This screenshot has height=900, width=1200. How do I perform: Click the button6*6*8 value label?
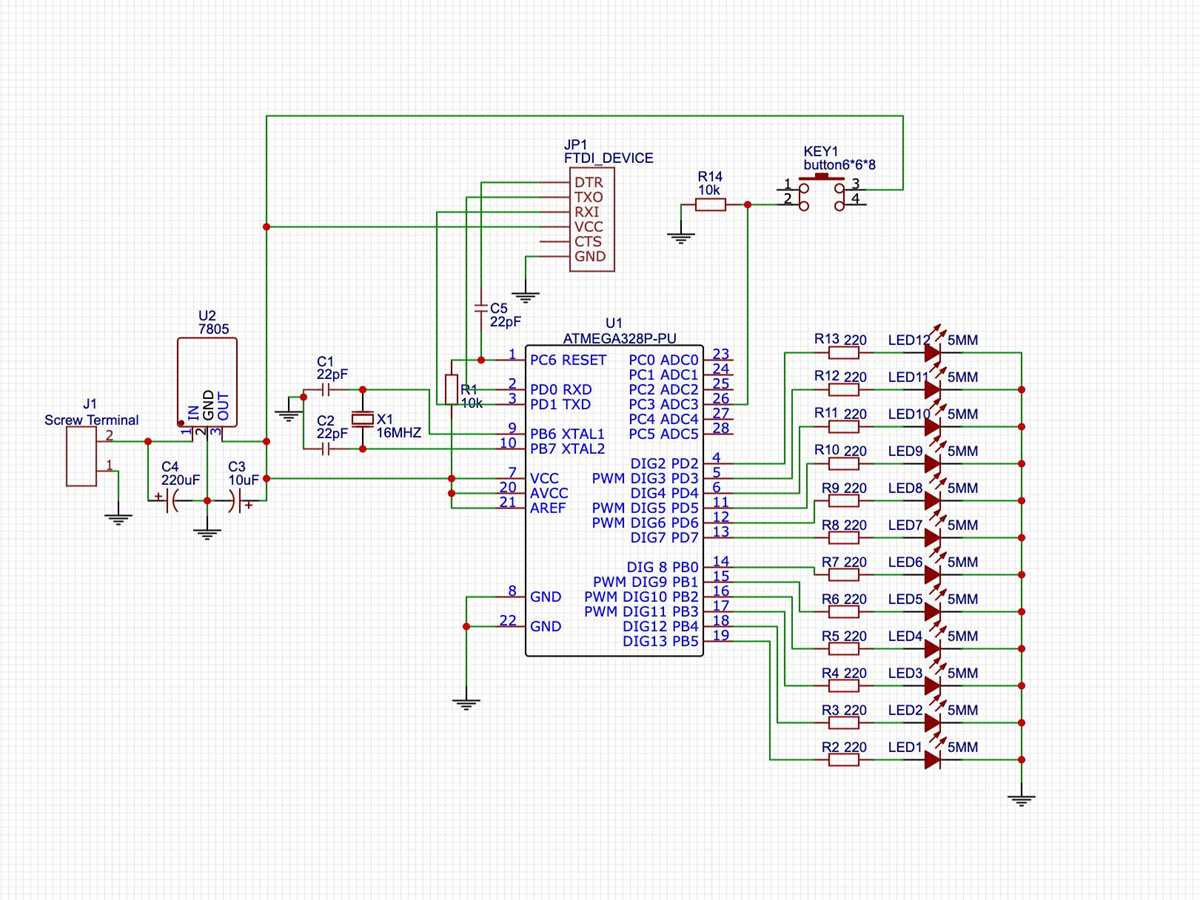[840, 164]
